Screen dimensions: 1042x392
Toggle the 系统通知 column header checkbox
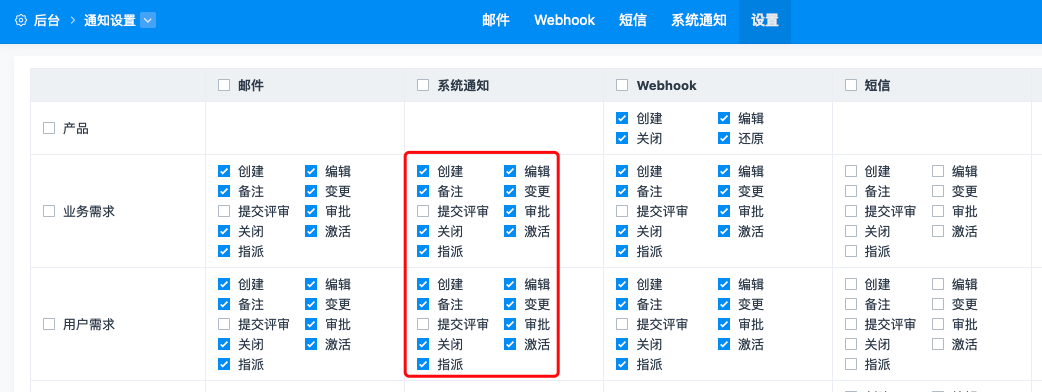pyautogui.click(x=423, y=85)
